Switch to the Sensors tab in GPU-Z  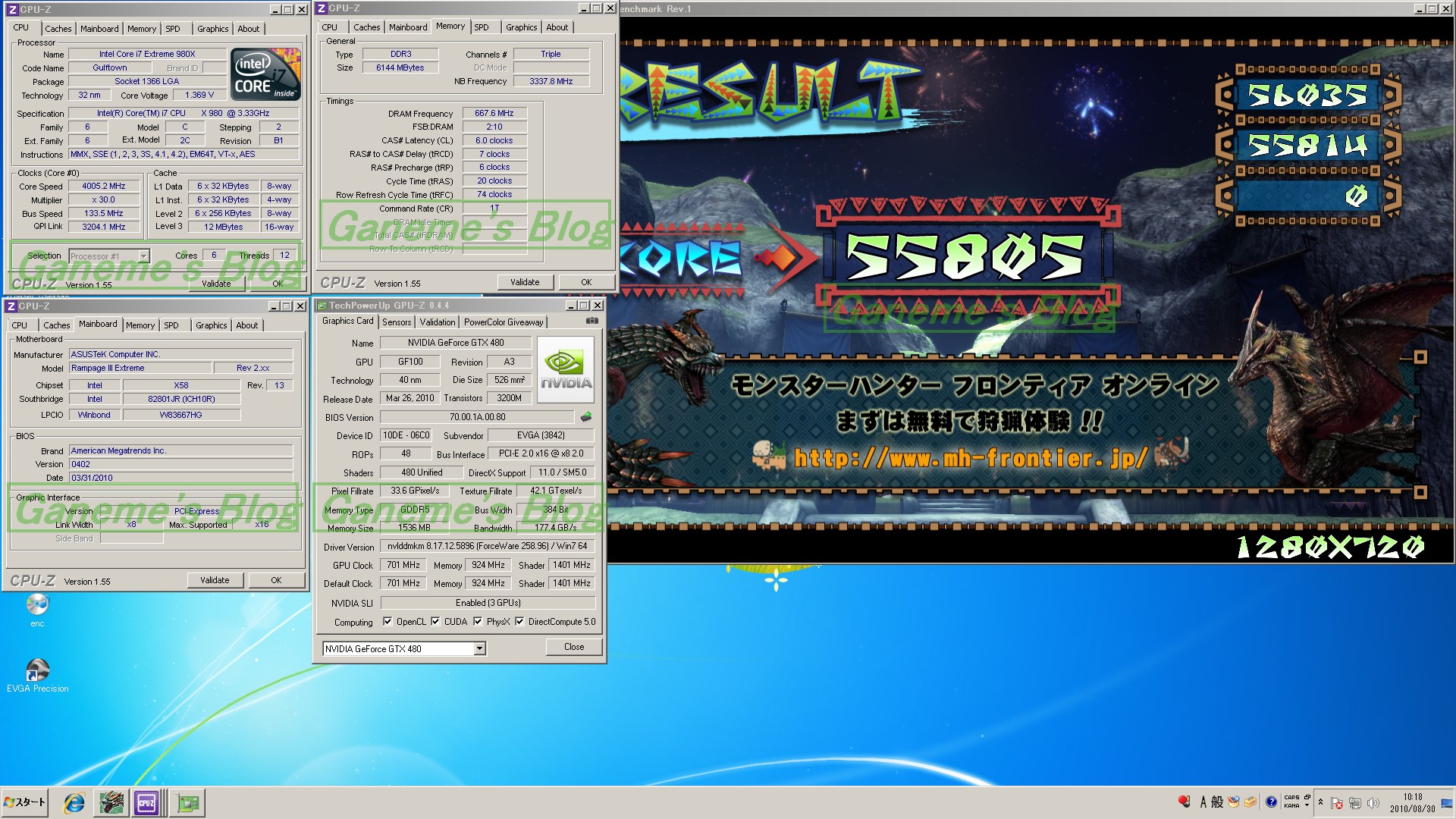pyautogui.click(x=396, y=322)
